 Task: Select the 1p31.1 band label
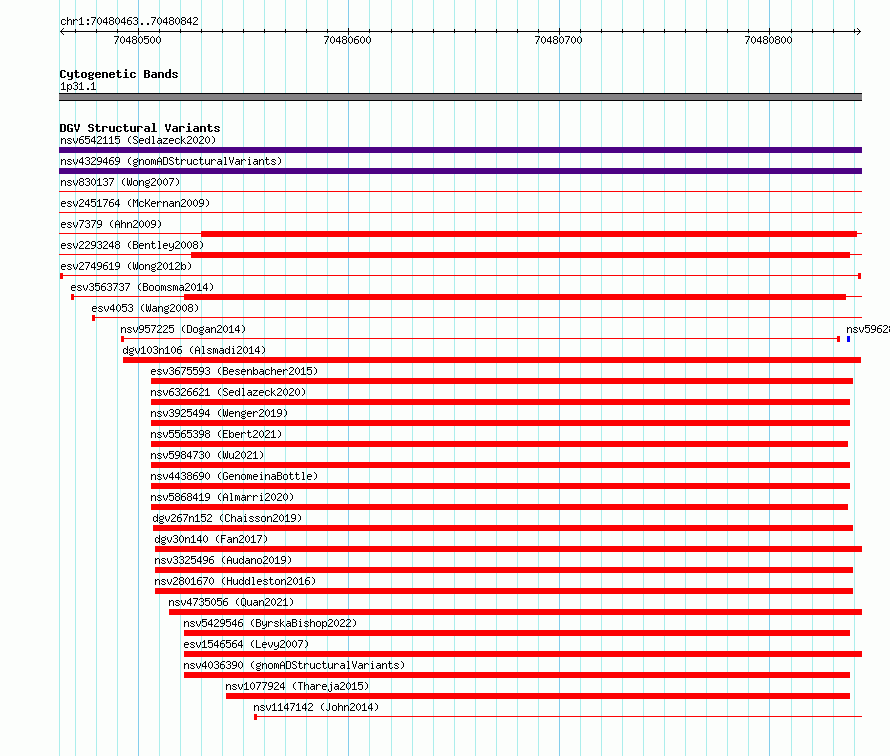click(x=78, y=87)
